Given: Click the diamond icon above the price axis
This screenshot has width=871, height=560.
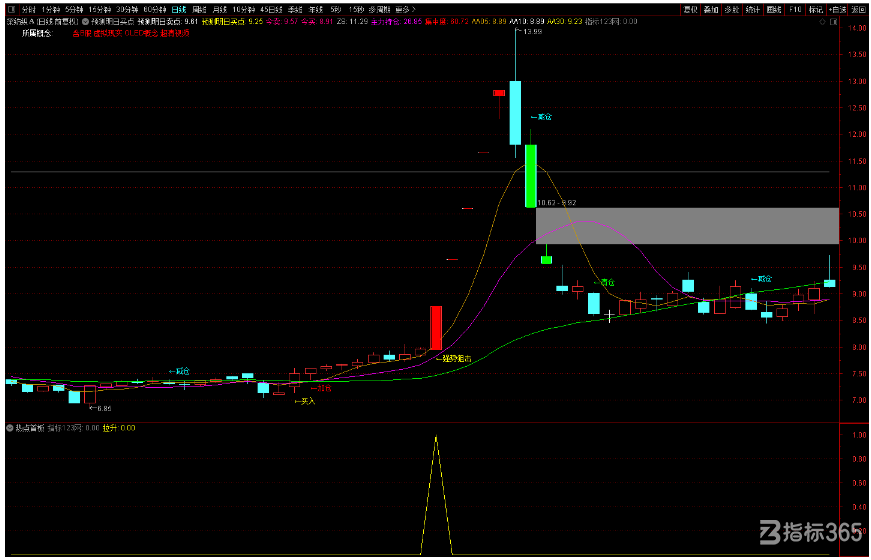Looking at the screenshot, I should (823, 22).
